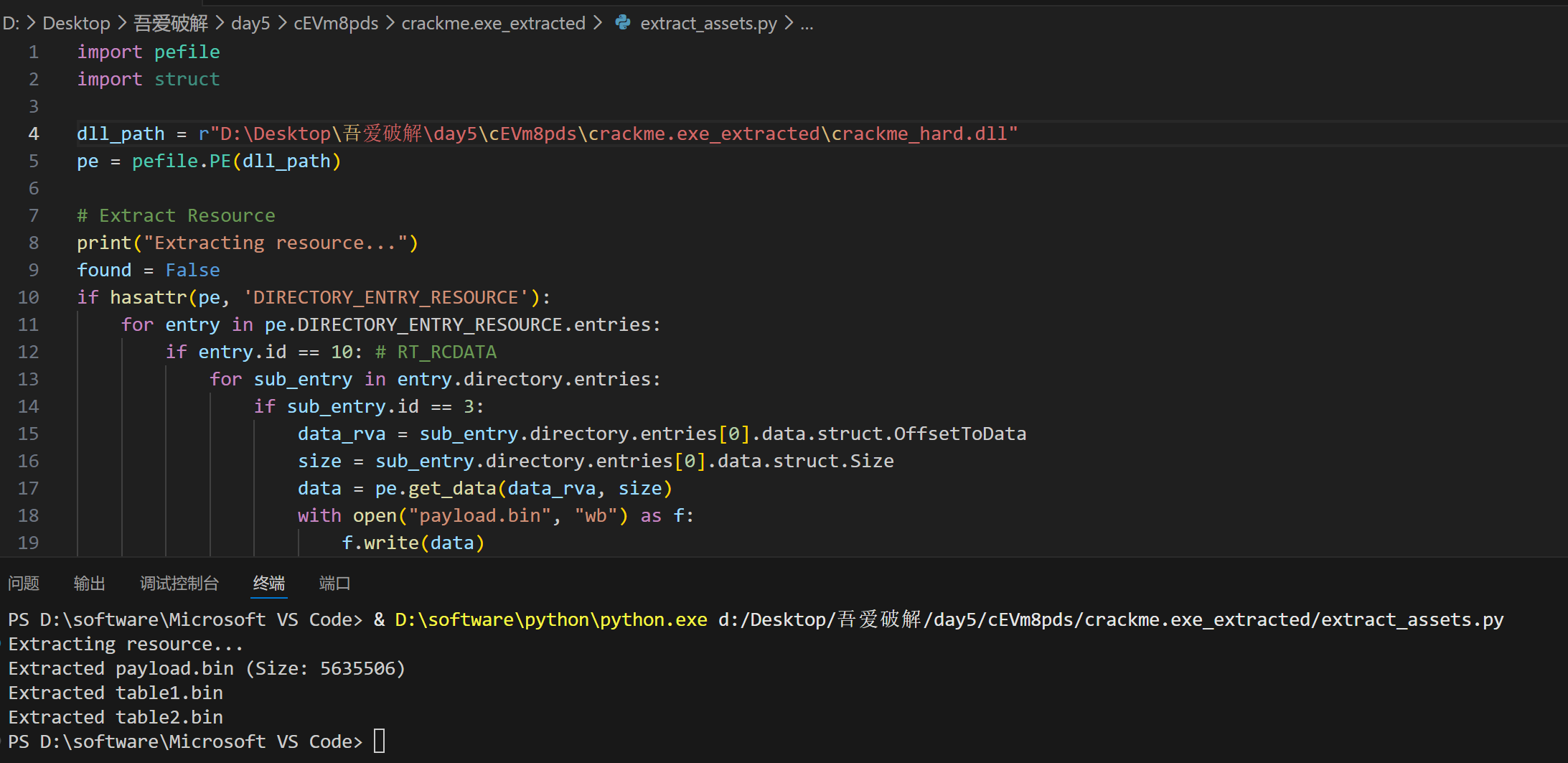Open the 调试控制台 tab
The image size is (1568, 763).
(179, 584)
